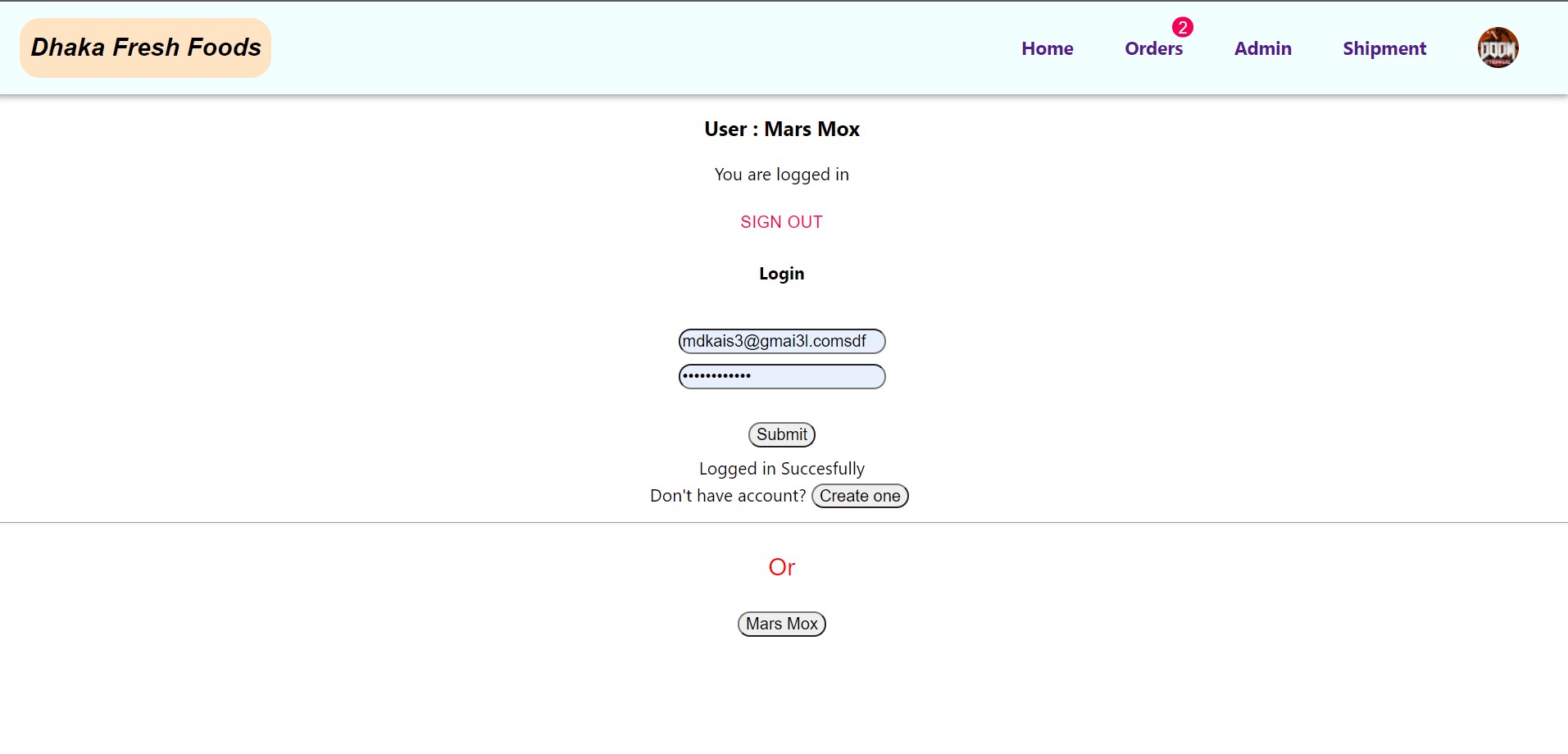Open the Shipment page
This screenshot has height=754, width=1568.
pyautogui.click(x=1384, y=48)
